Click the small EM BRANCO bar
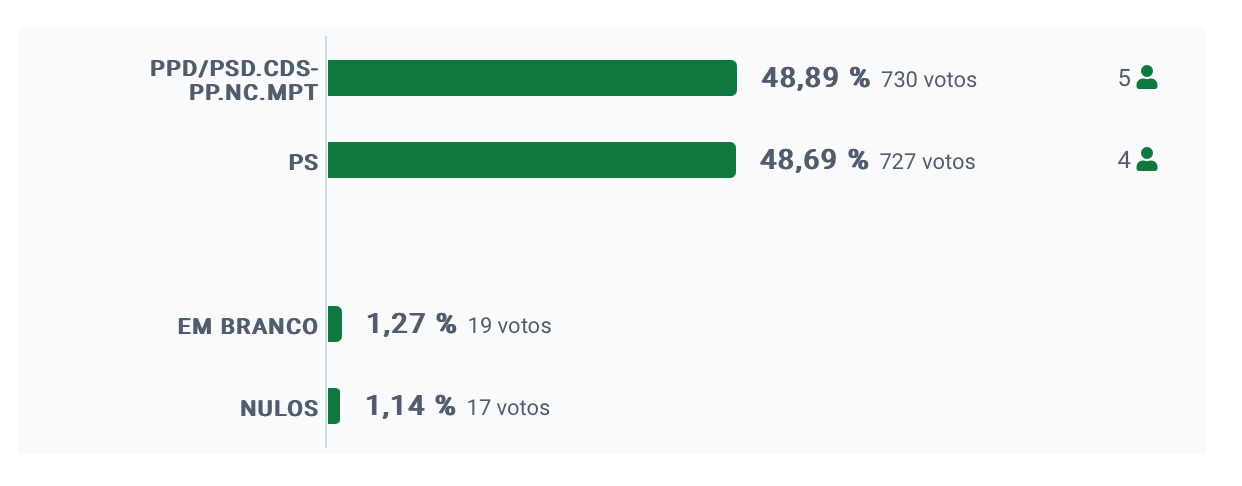Screen dimensions: 1242x486 335,324
